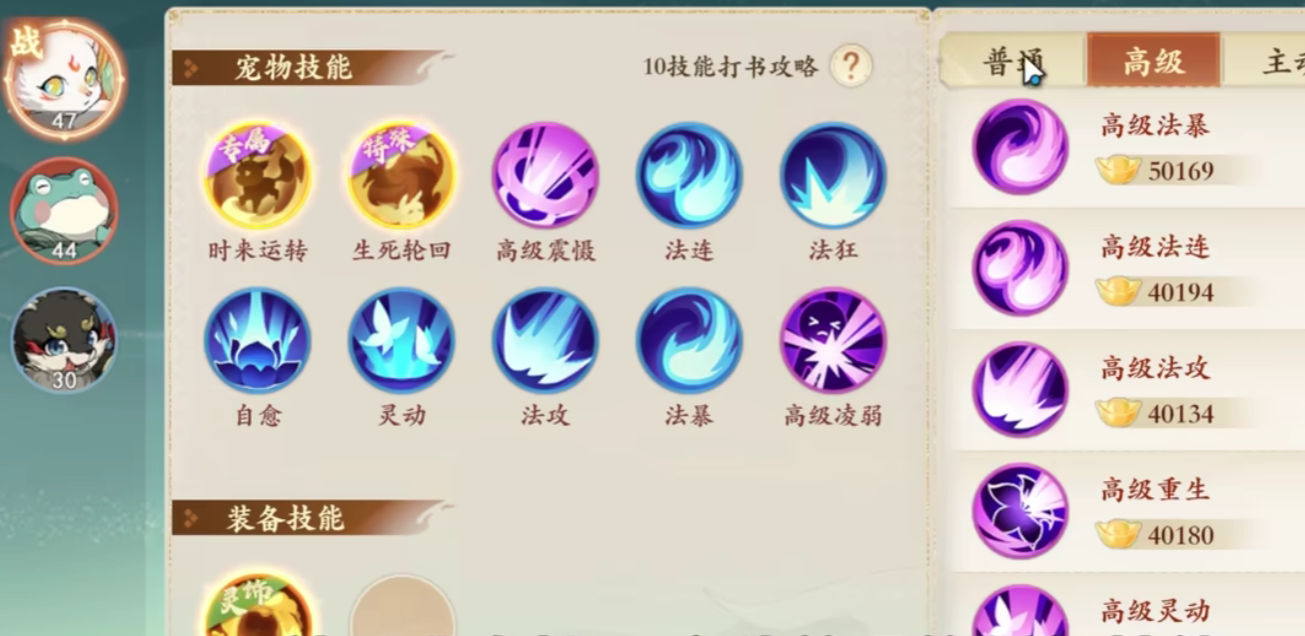The image size is (1305, 636).
Task: Open the skill guide question mark help
Action: 851,66
